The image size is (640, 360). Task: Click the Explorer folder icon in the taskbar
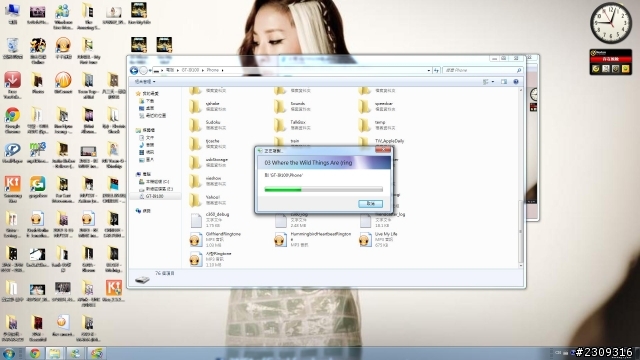pos(55,353)
